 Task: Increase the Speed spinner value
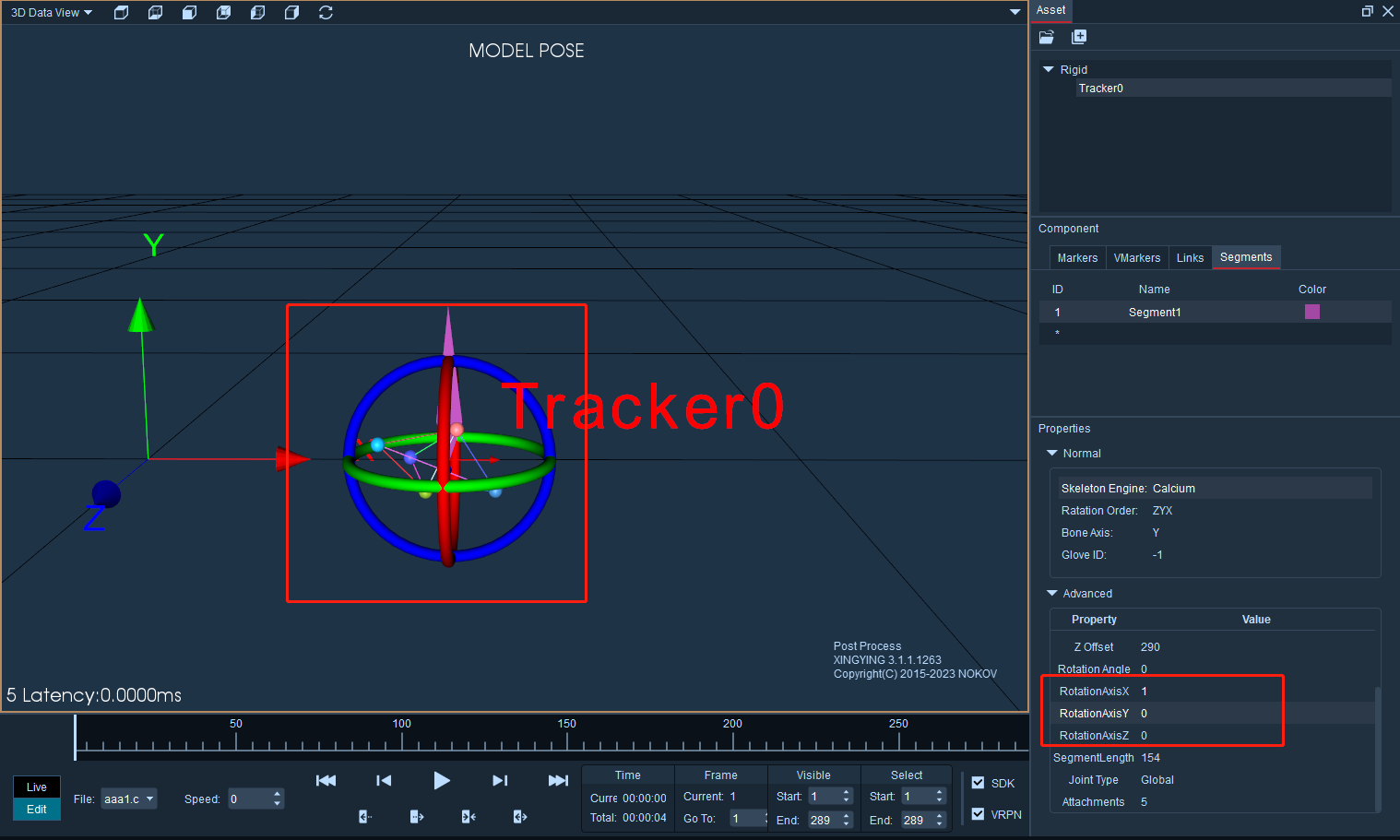[277, 794]
